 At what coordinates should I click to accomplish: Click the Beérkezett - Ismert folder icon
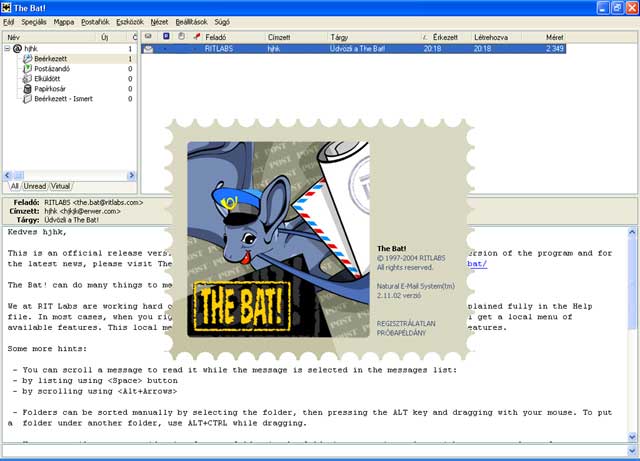(x=27, y=99)
